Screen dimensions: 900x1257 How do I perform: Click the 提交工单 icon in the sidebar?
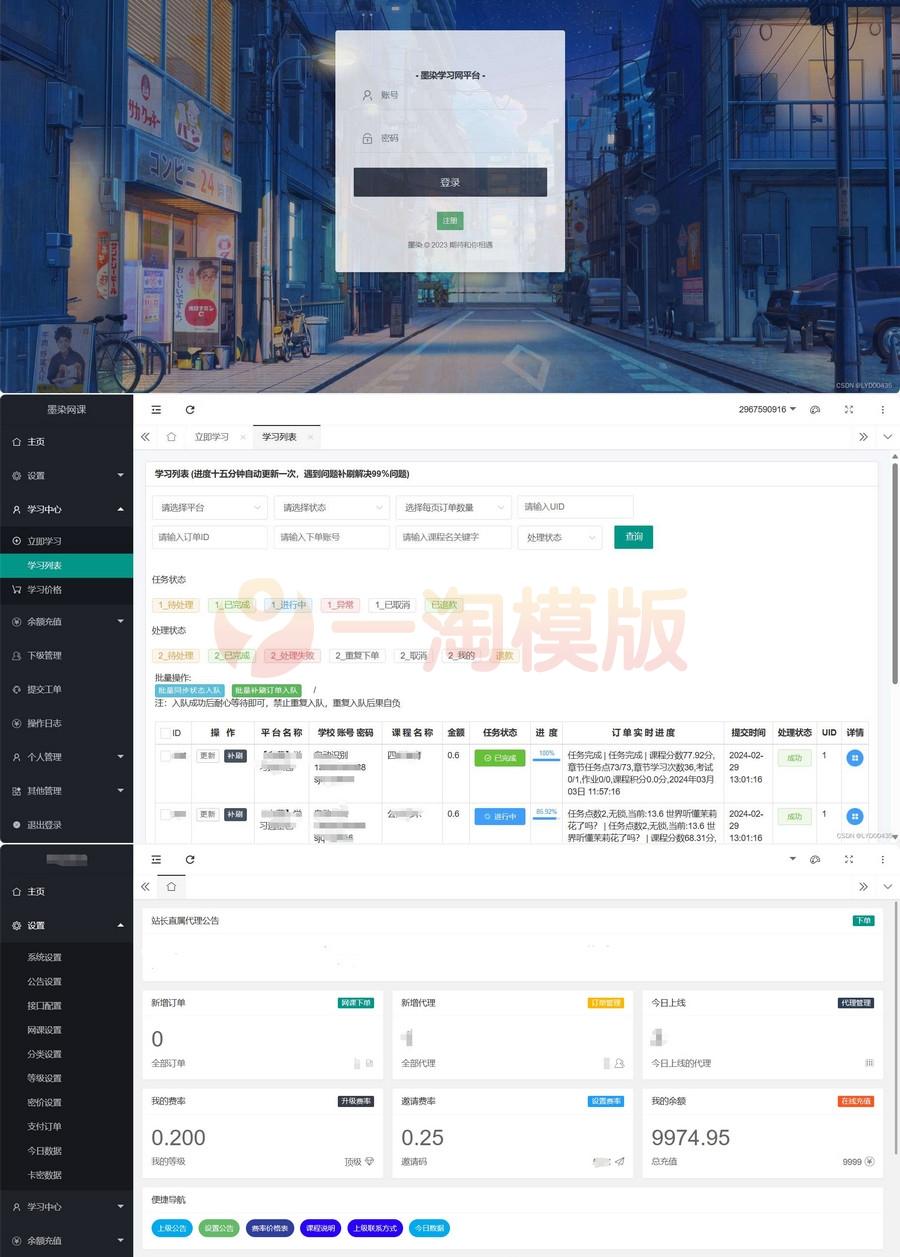click(x=15, y=689)
